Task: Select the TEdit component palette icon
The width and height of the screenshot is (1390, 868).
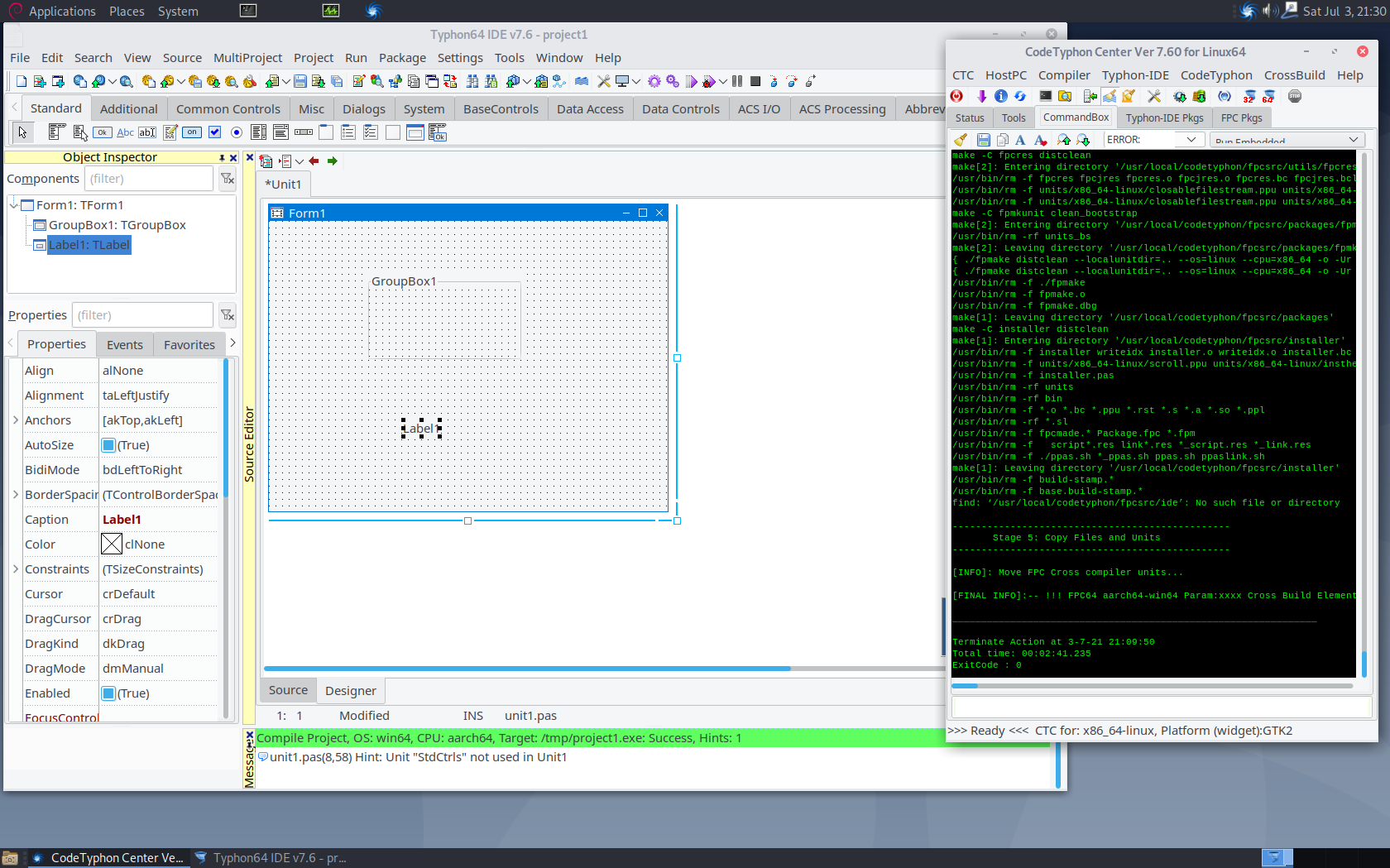Action: 147,132
